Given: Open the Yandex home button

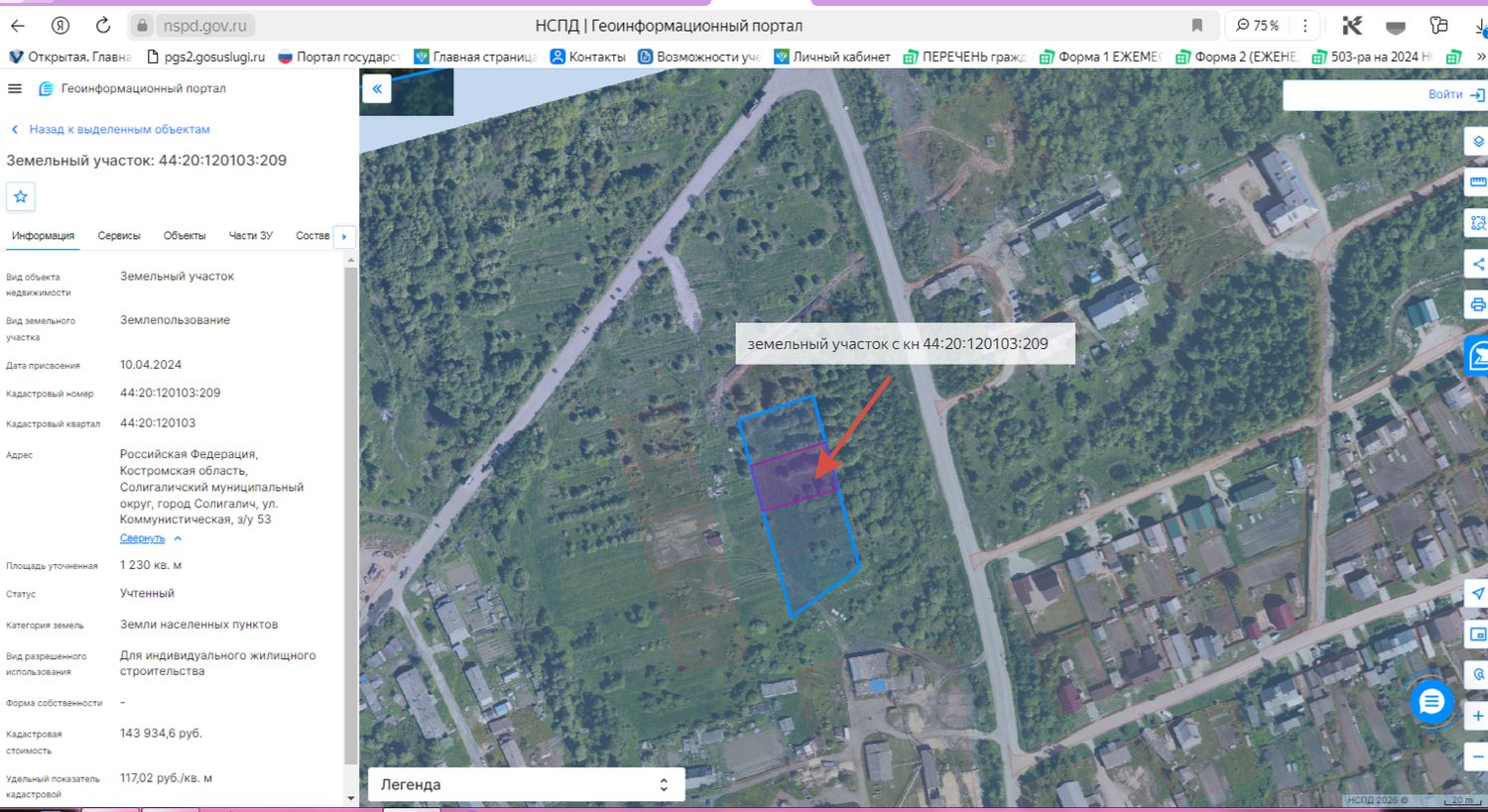Looking at the screenshot, I should [61, 26].
